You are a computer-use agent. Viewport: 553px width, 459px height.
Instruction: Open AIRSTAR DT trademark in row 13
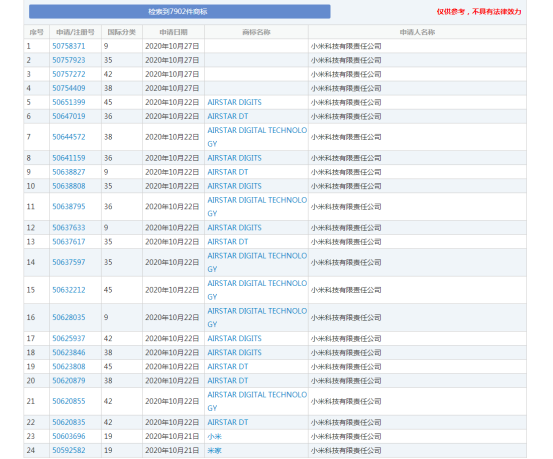[x=228, y=242]
